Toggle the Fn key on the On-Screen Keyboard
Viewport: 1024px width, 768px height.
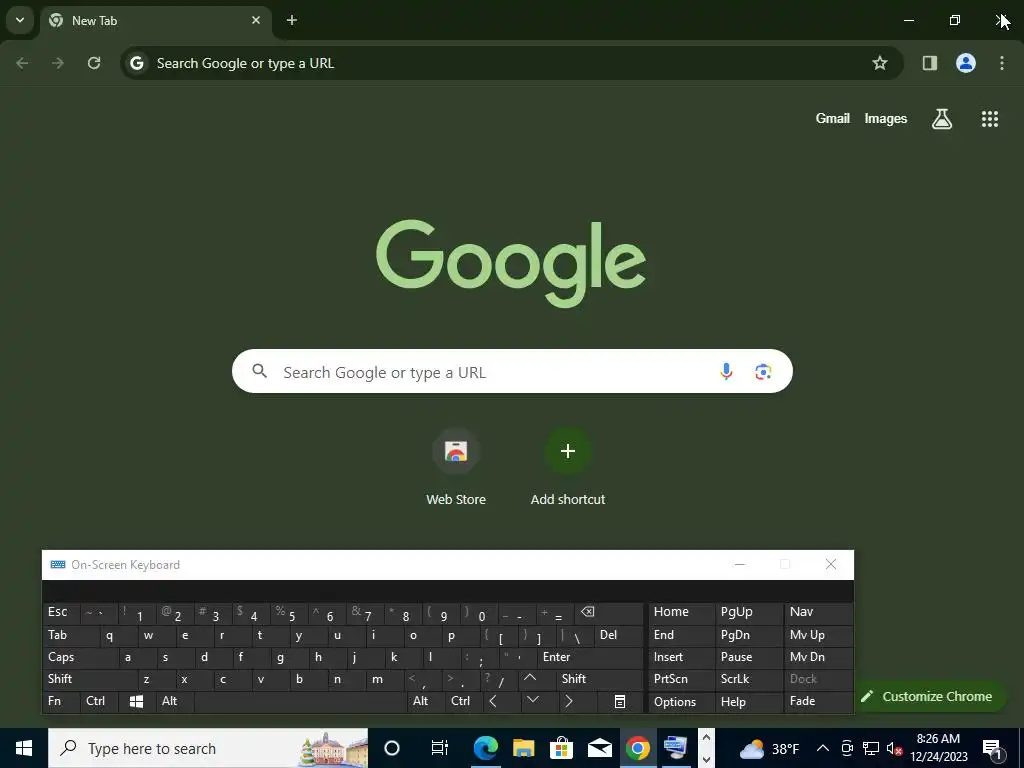click(x=61, y=701)
